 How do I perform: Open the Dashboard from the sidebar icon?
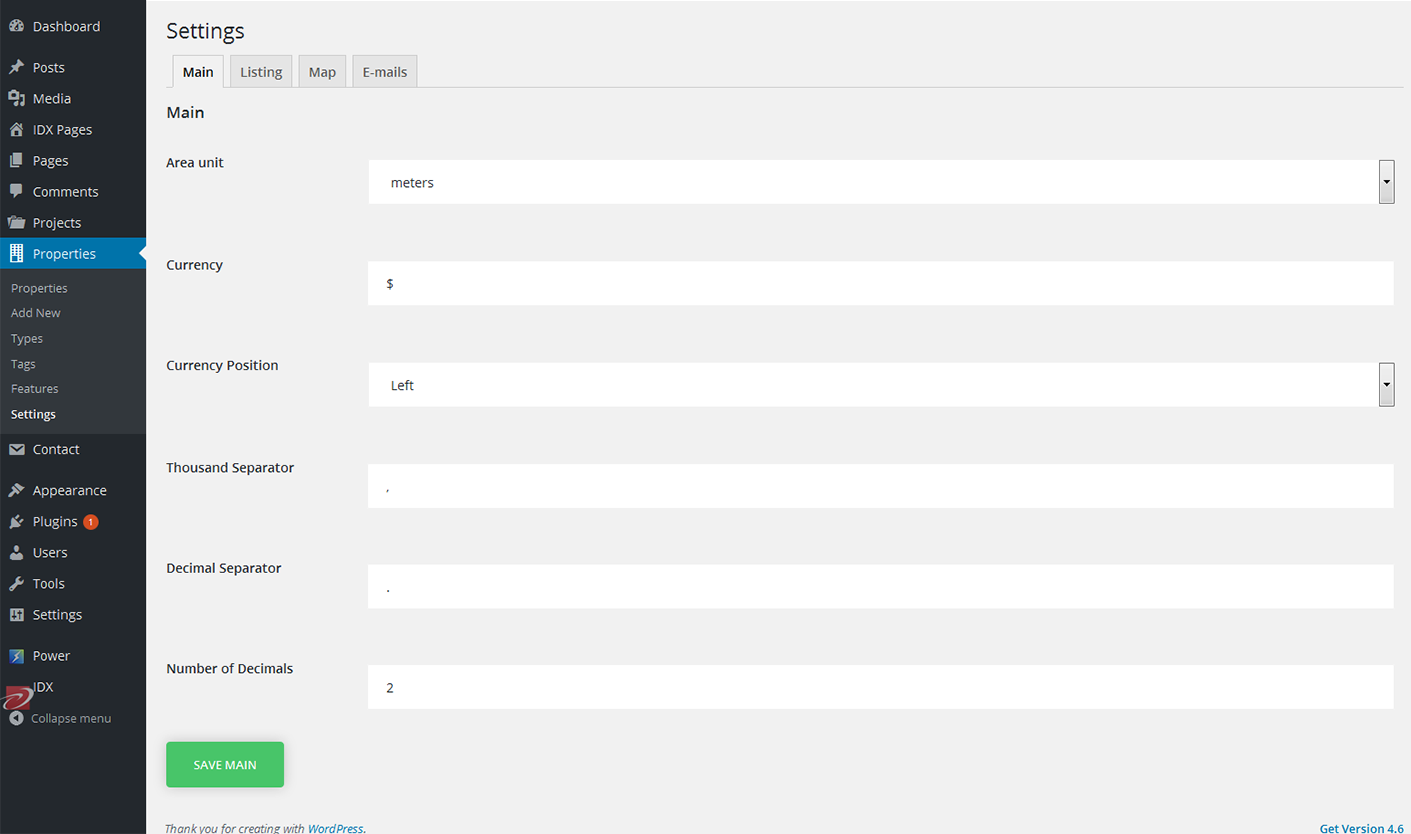[17, 25]
